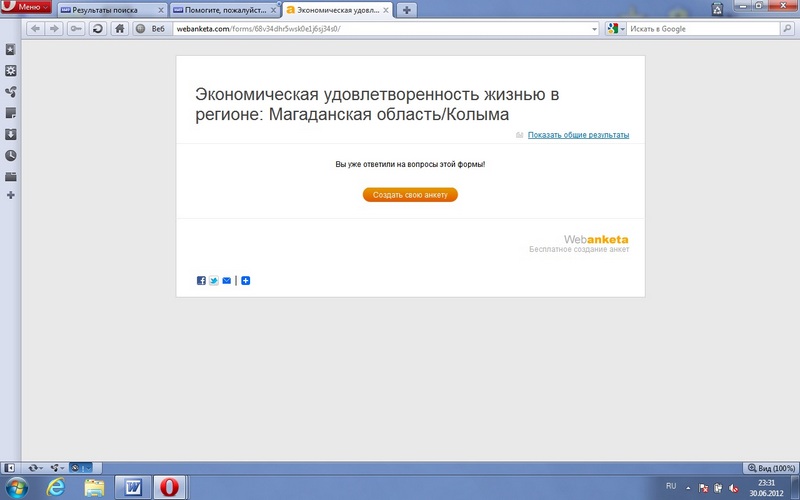
Task: Open the password wand key icon
Action: (77, 29)
